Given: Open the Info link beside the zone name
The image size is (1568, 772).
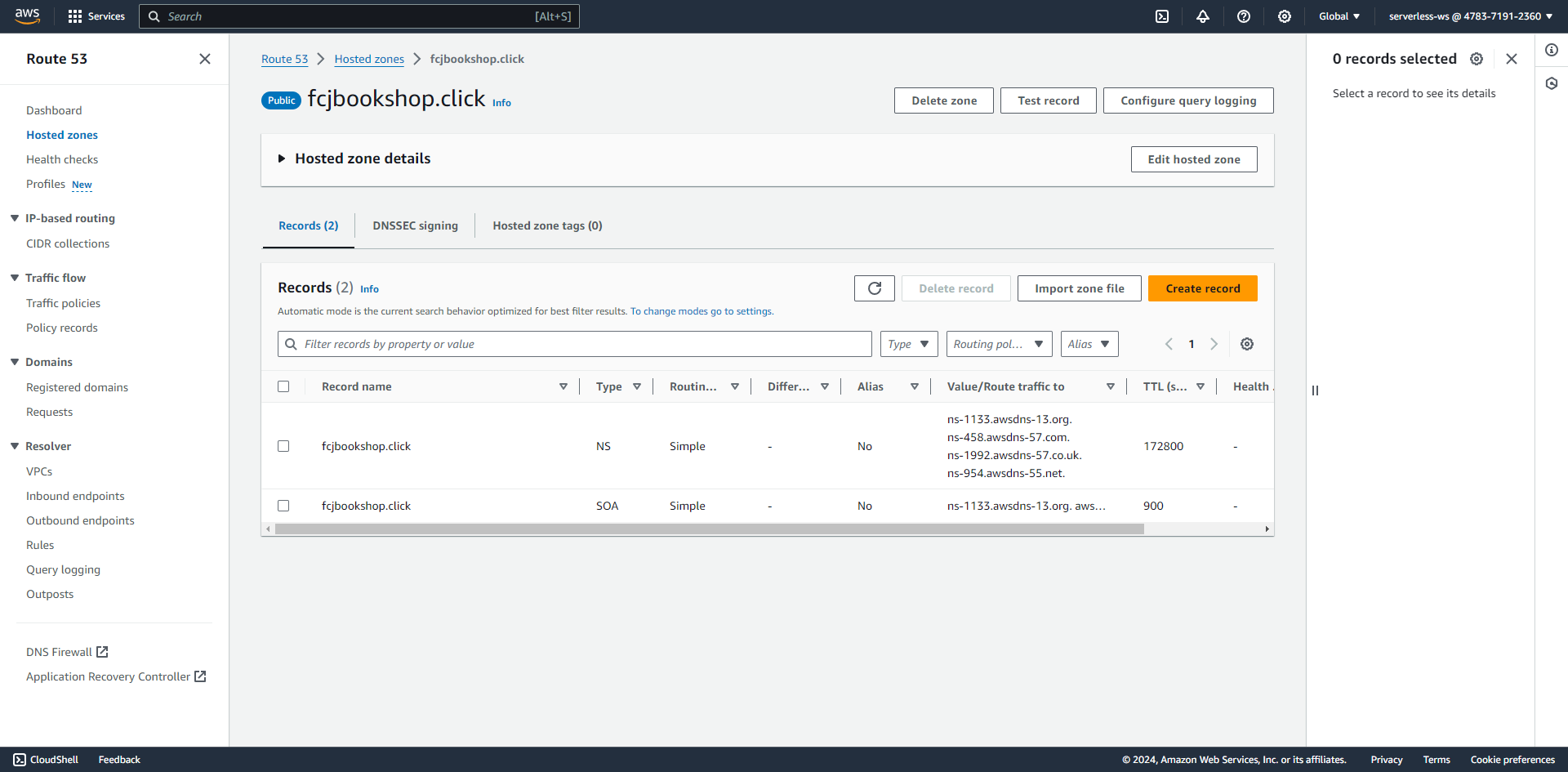Looking at the screenshot, I should [x=501, y=103].
